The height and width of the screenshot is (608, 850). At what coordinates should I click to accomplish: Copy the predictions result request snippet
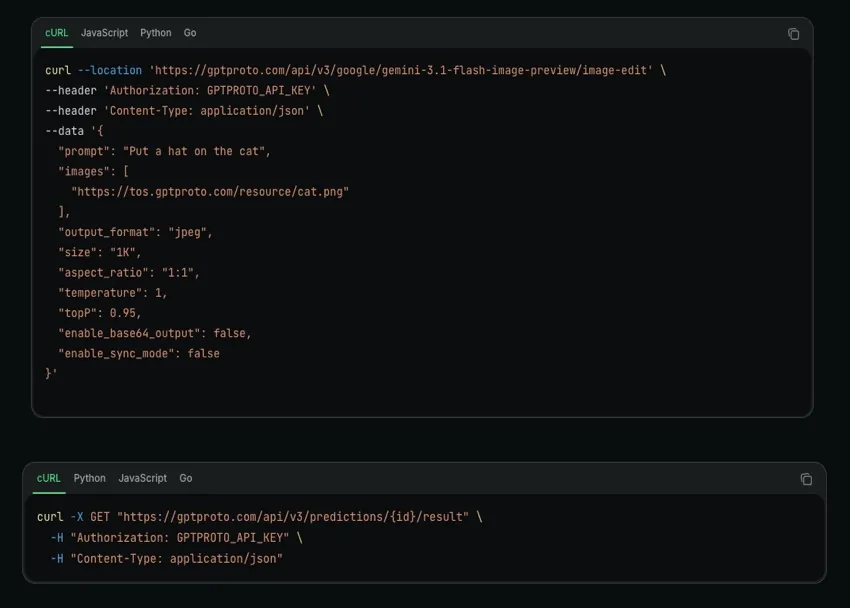tap(806, 478)
